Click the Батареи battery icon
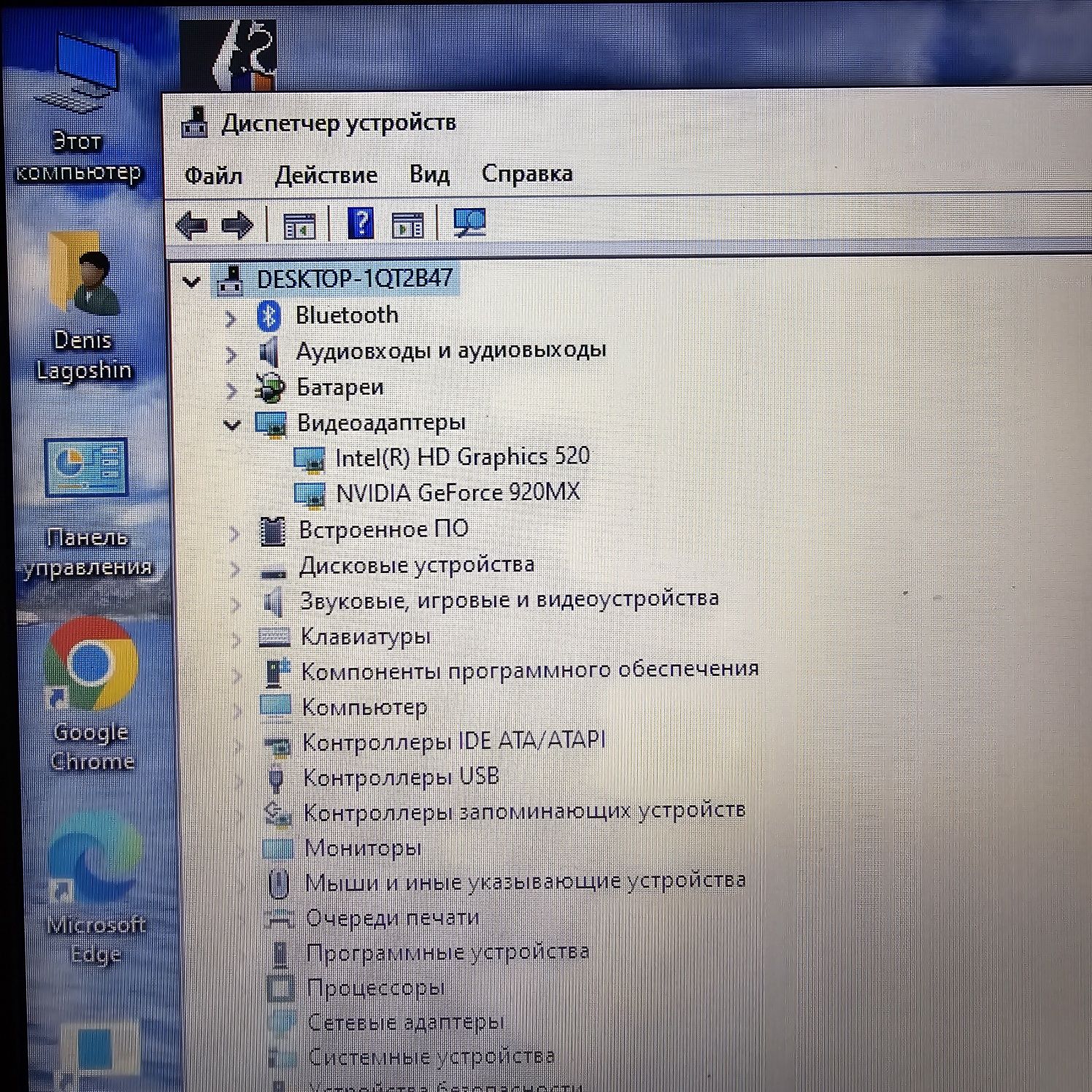 270,388
